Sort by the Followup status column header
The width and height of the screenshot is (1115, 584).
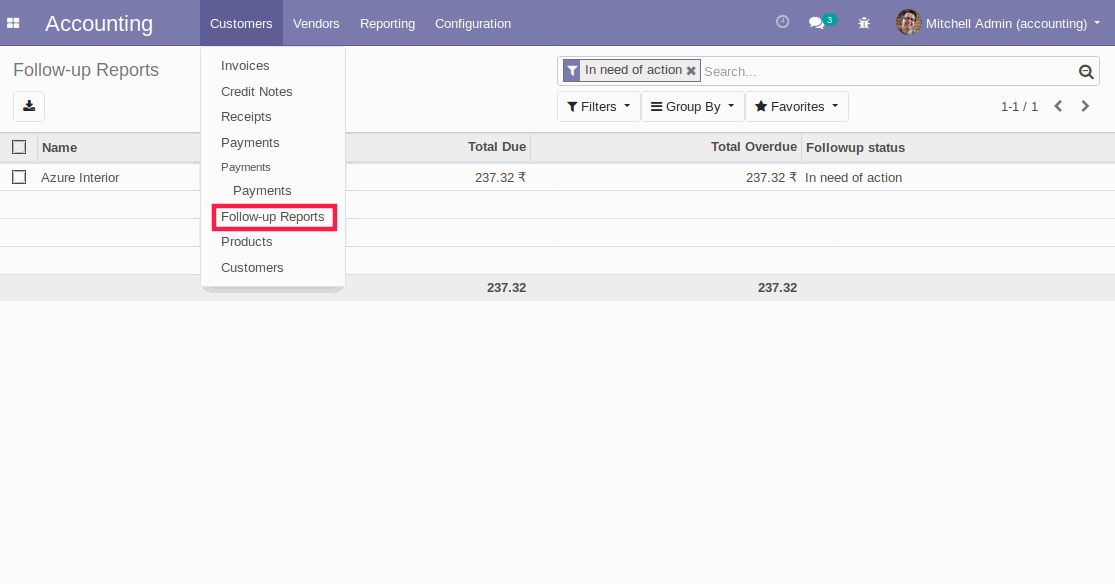[x=855, y=147]
